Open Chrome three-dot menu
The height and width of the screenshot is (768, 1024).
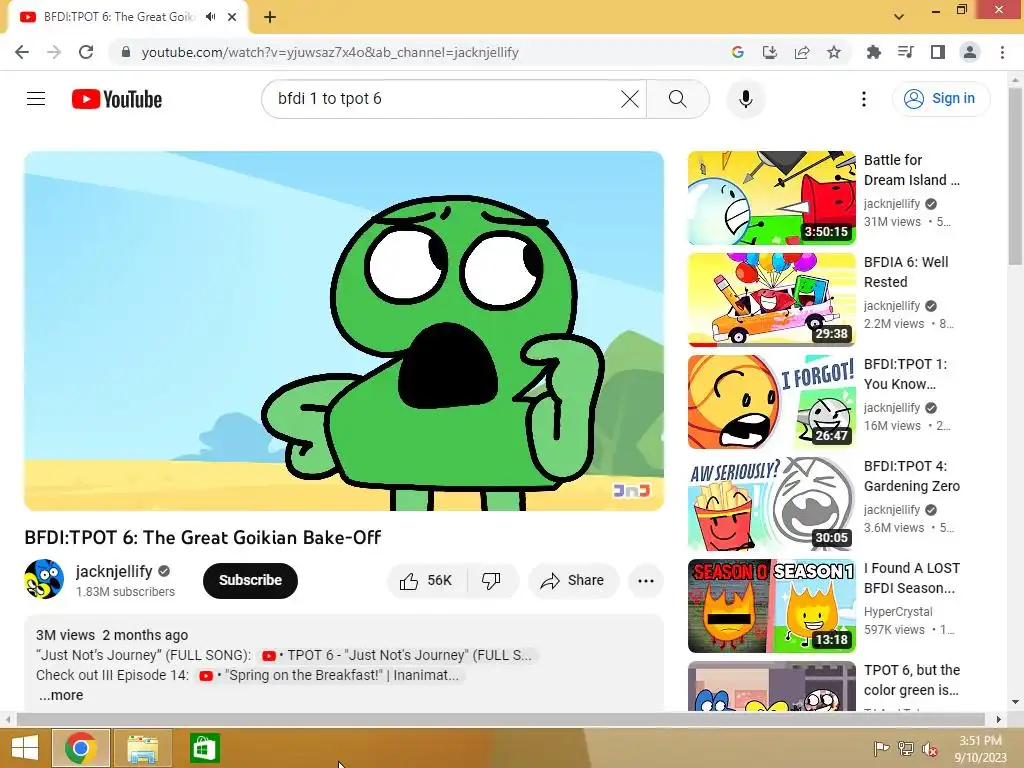1002,52
